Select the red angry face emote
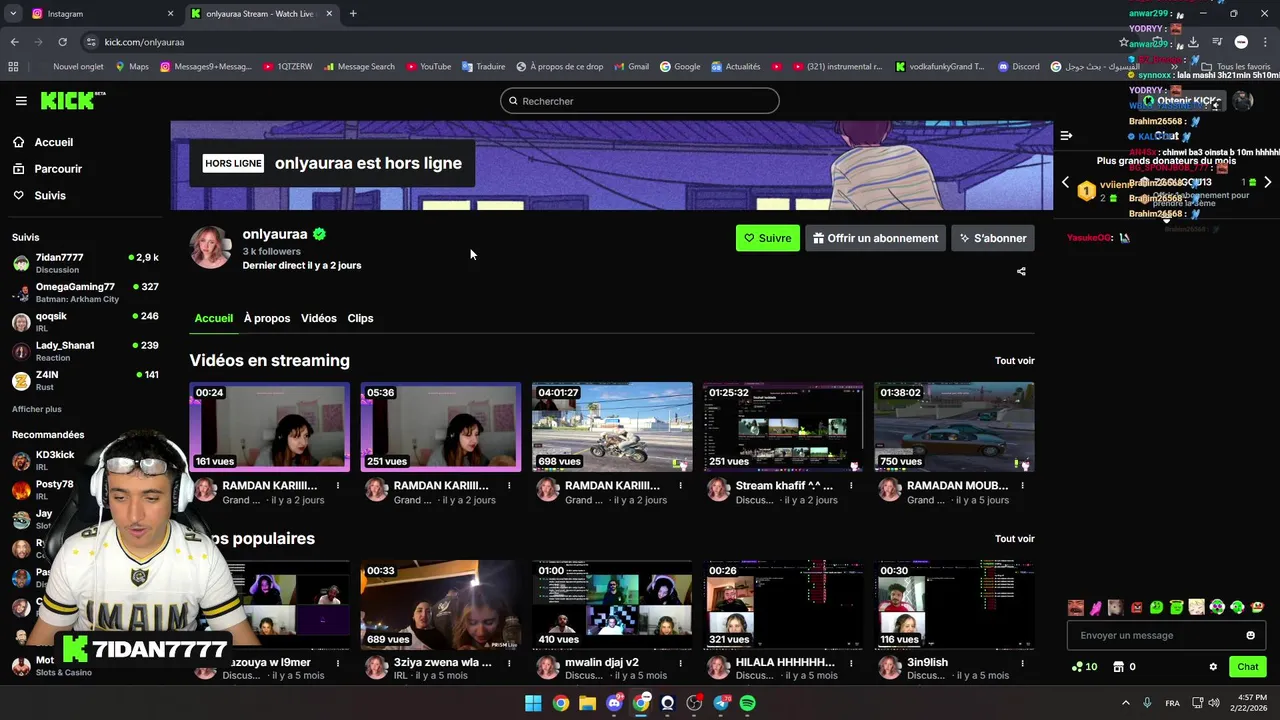Screen dimensions: 1280x720 click(x=1136, y=607)
